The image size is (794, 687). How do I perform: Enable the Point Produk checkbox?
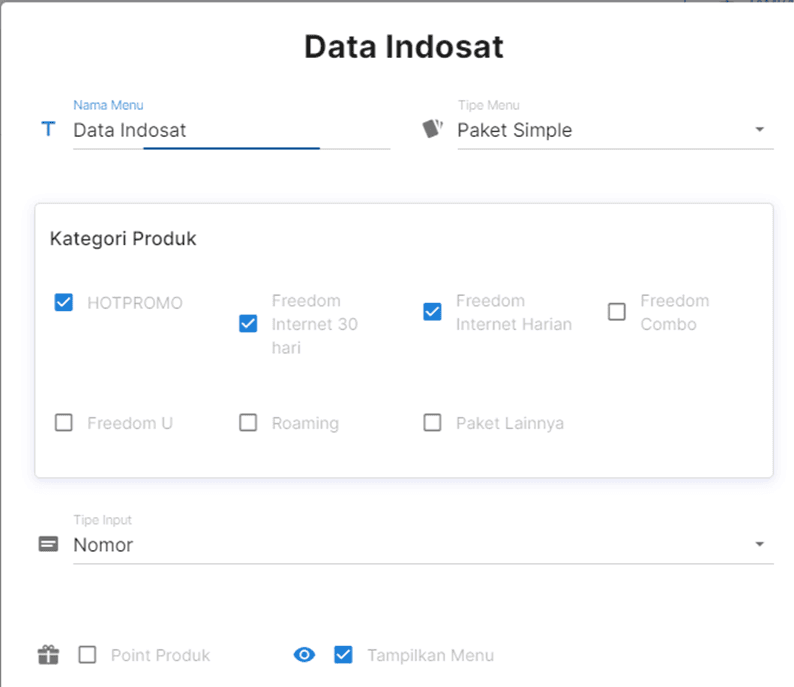tap(88, 655)
